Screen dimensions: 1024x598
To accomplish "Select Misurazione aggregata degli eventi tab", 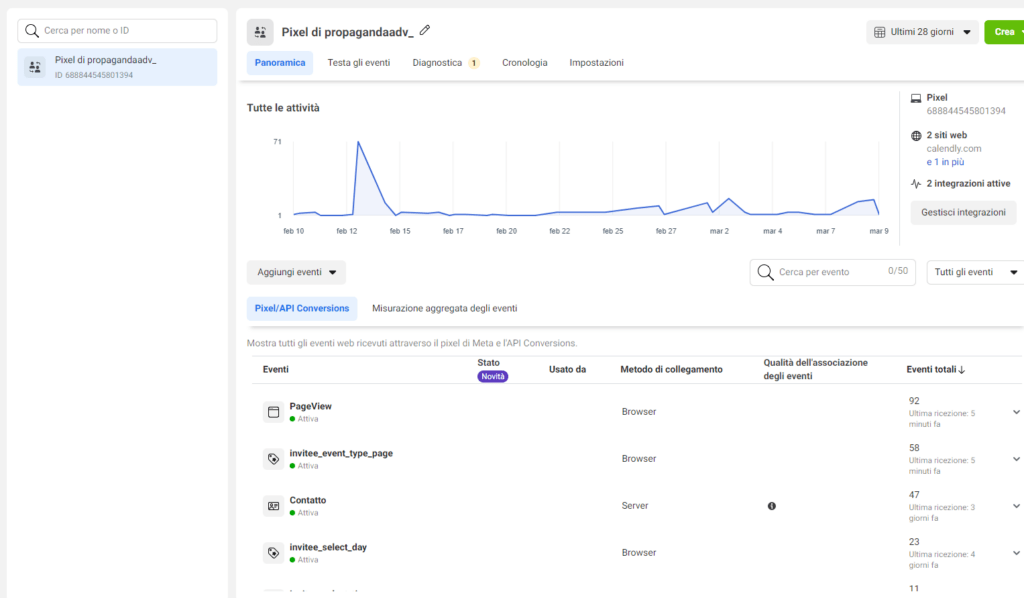I will 445,308.
